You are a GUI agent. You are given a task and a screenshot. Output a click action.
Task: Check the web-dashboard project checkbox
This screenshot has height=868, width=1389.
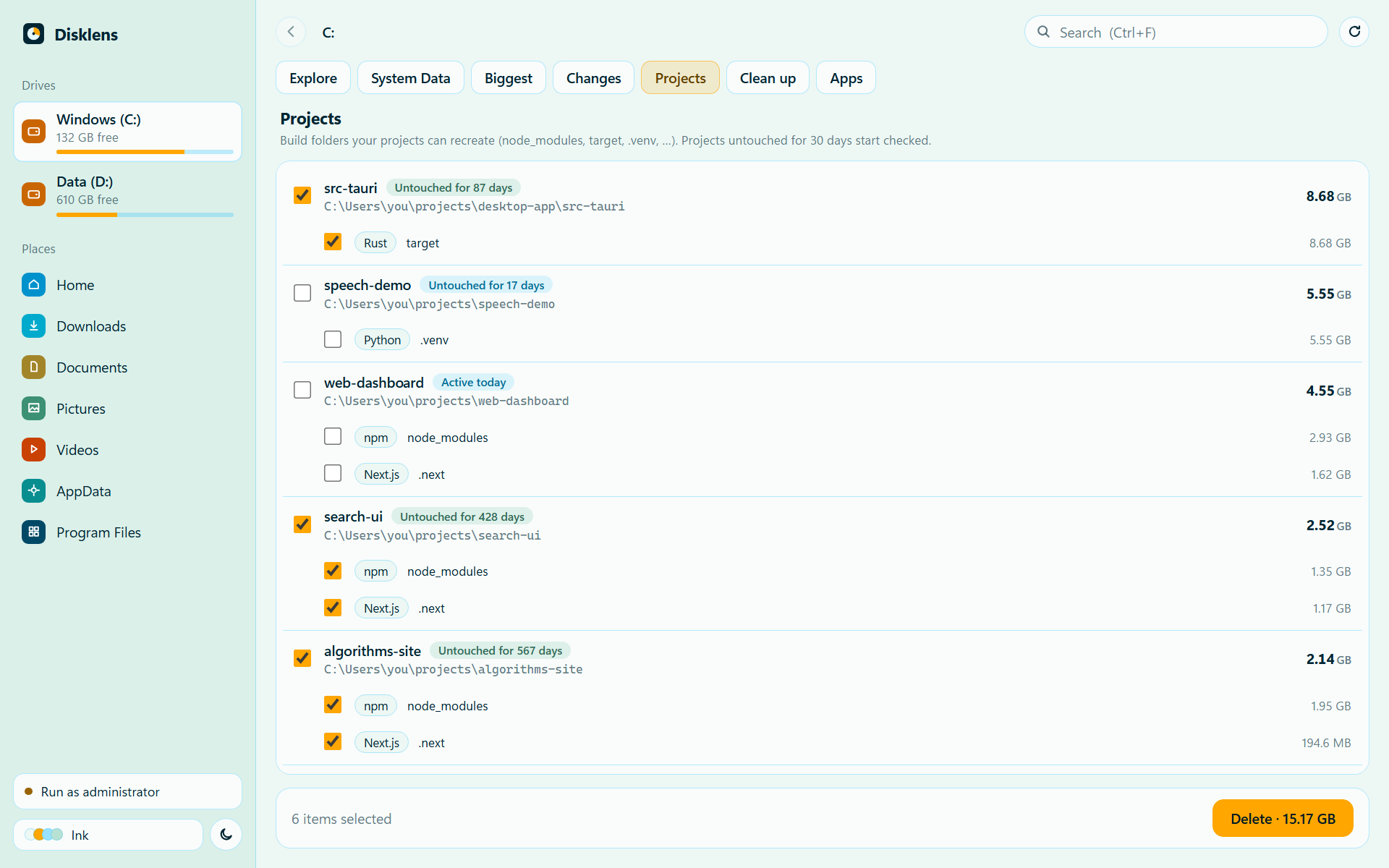click(x=302, y=390)
